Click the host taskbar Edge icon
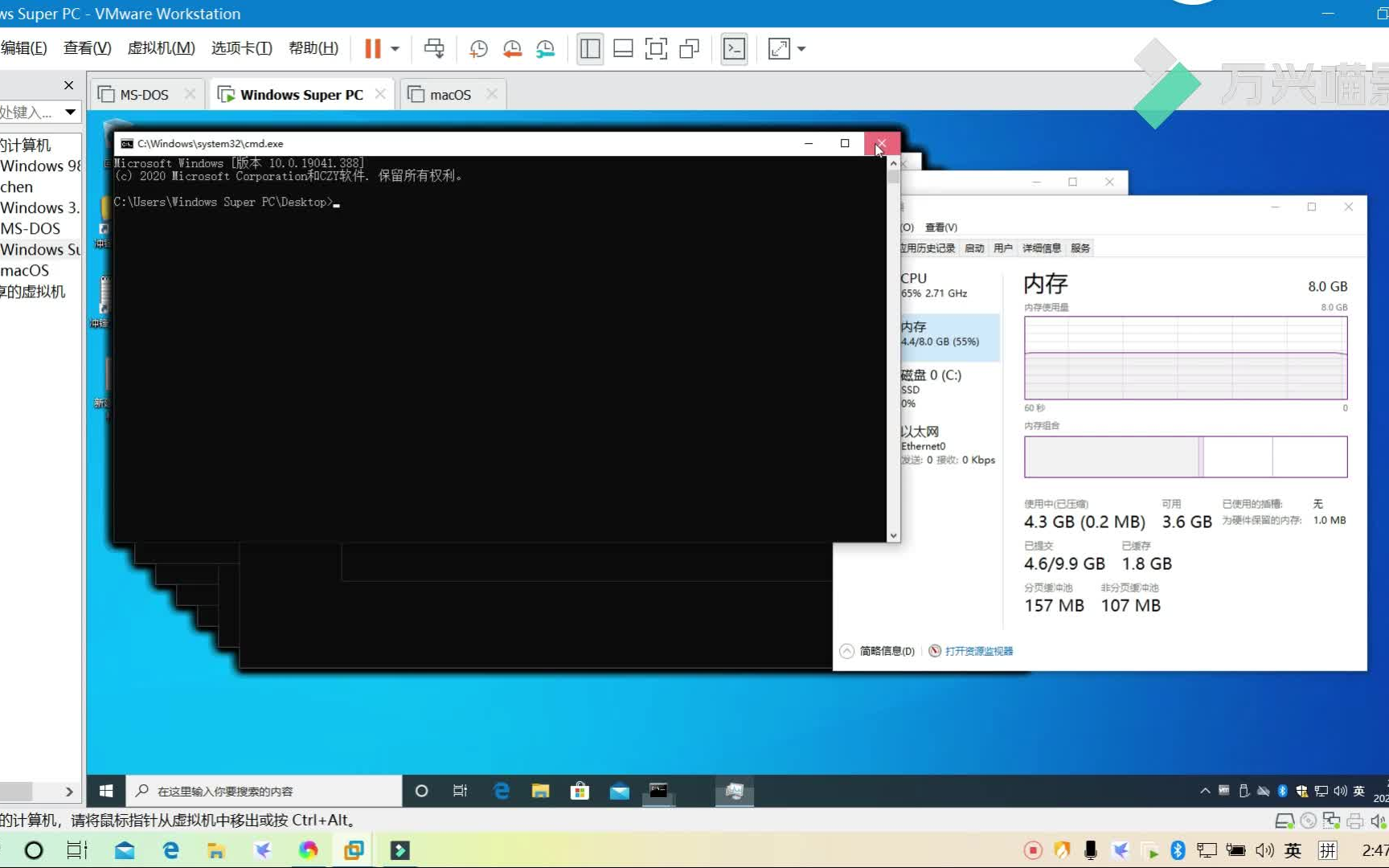 [170, 850]
